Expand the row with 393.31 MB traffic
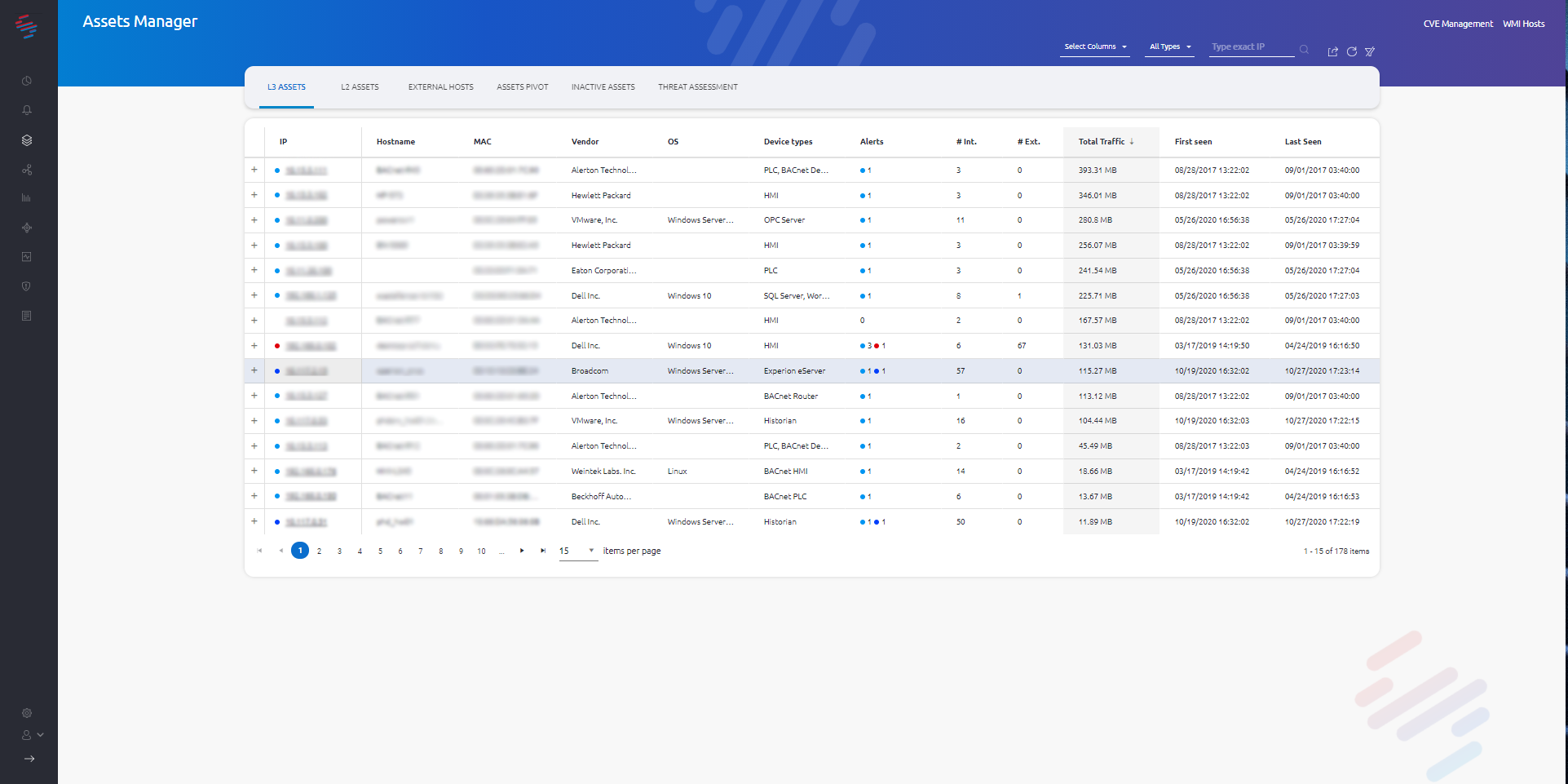 coord(254,170)
